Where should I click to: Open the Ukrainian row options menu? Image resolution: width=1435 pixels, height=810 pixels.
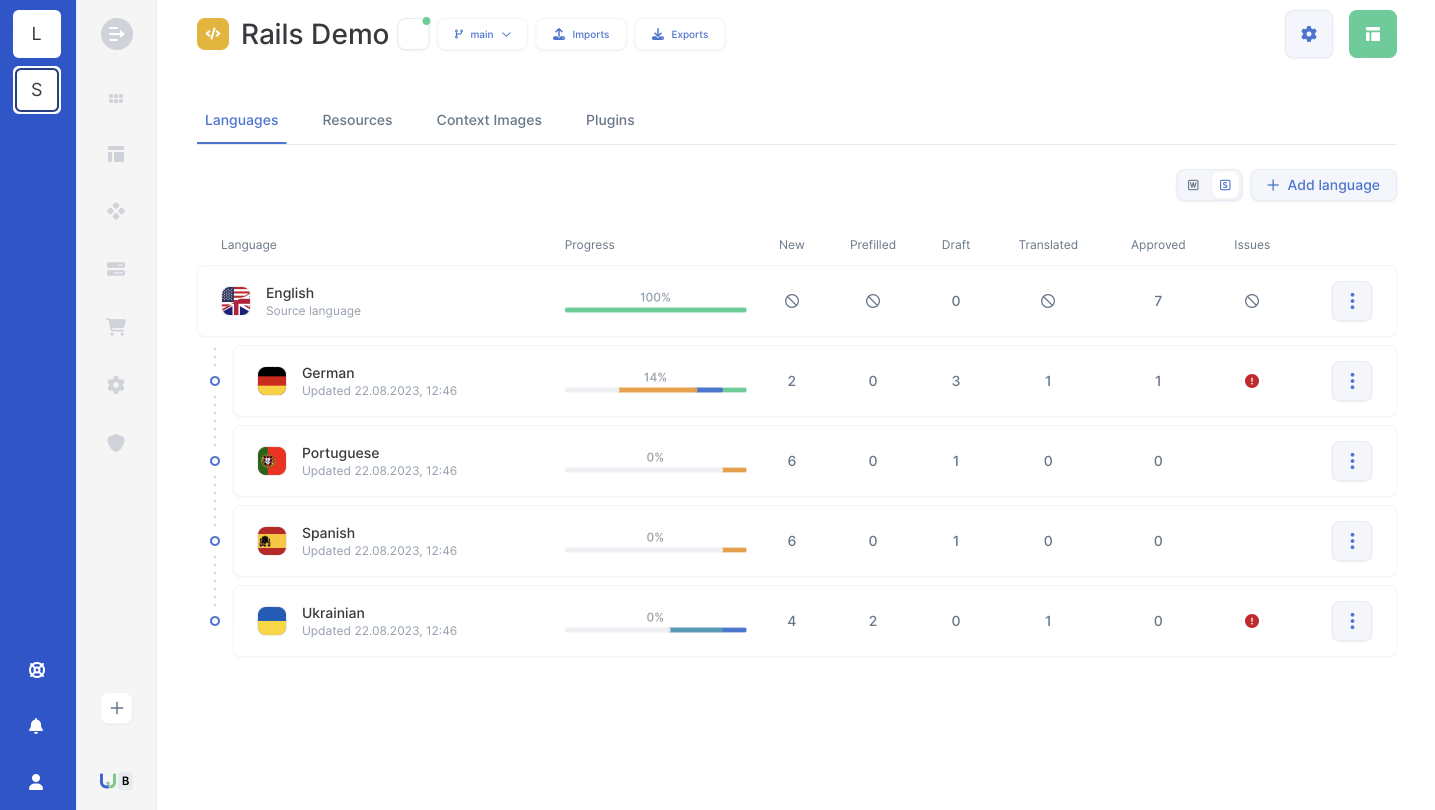pos(1351,621)
